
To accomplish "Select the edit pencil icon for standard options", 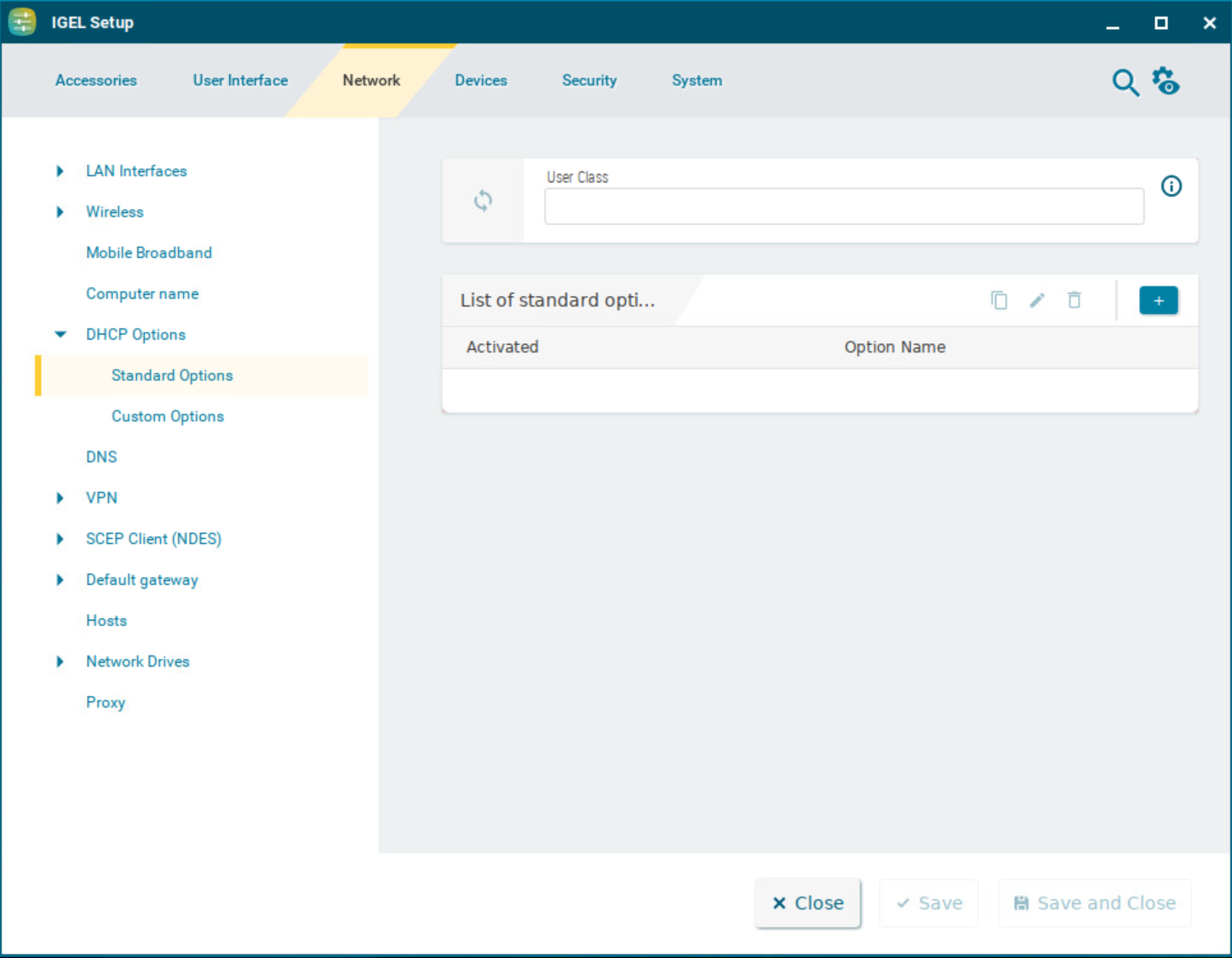I will pos(1036,300).
